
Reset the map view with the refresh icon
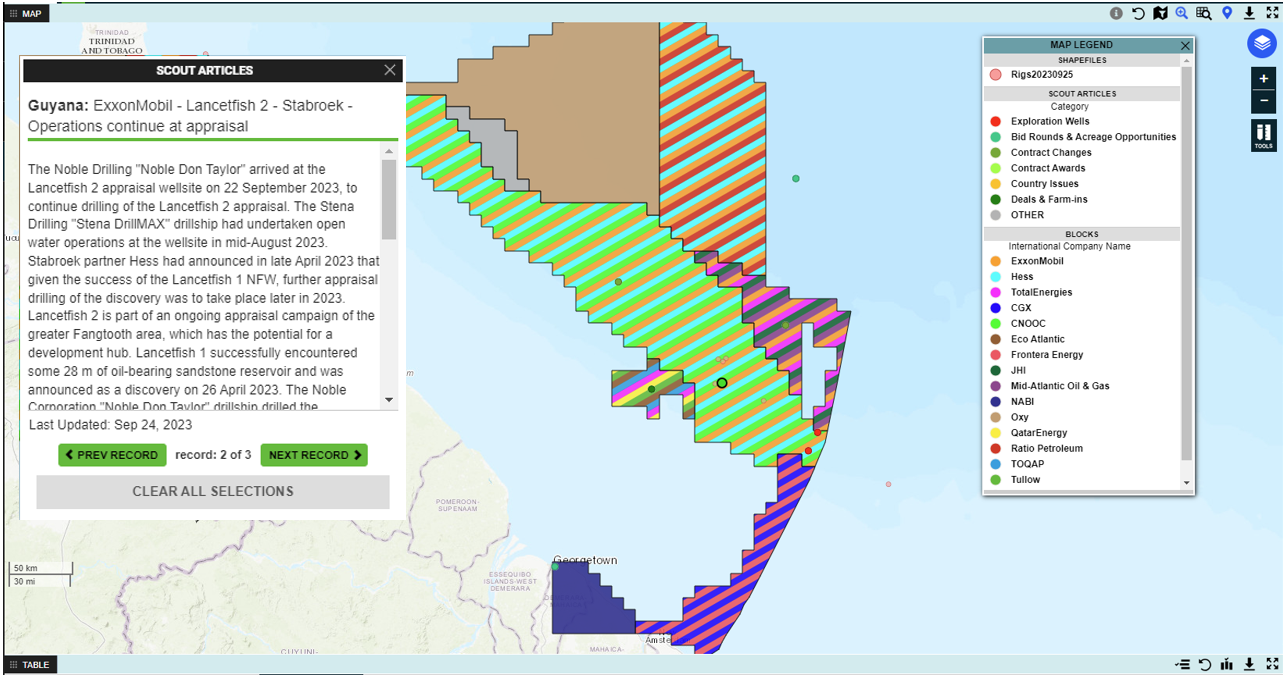point(1138,13)
